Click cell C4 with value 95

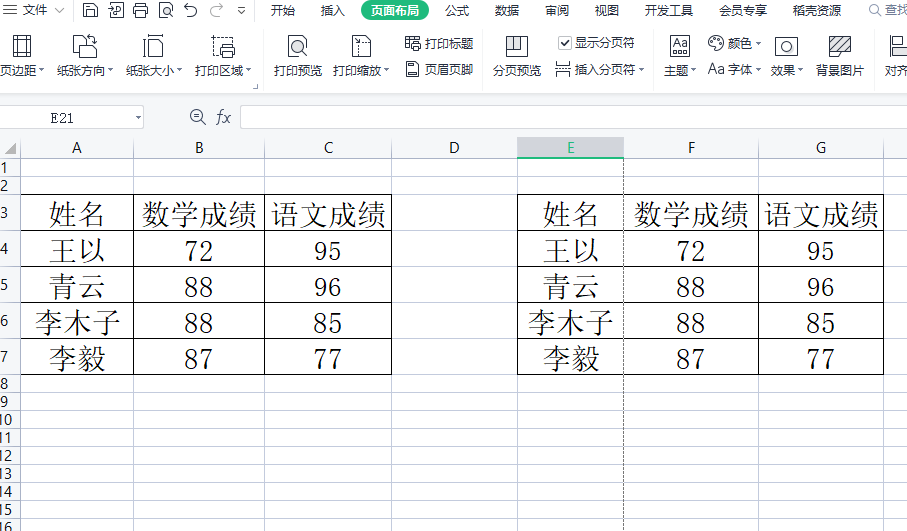pos(328,249)
